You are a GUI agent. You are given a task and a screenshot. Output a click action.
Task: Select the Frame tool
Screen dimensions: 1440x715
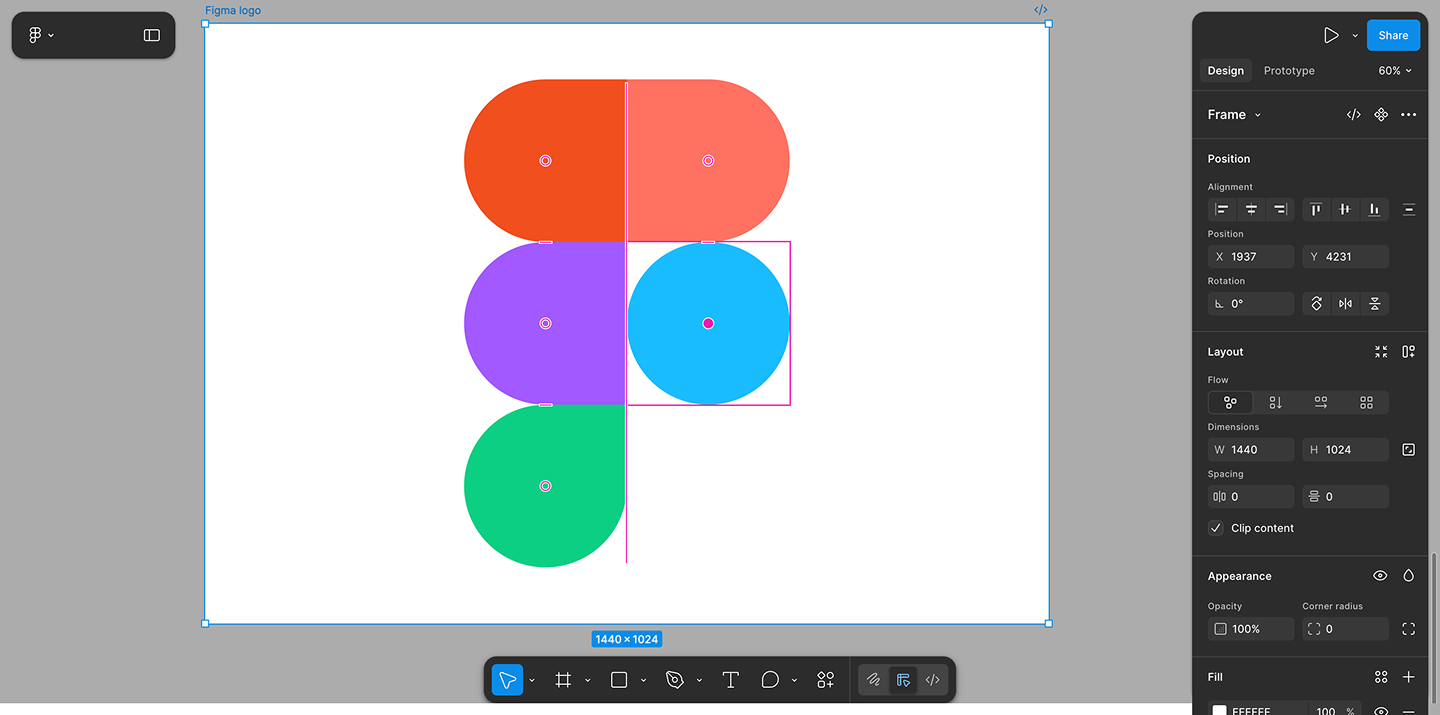[563, 680]
